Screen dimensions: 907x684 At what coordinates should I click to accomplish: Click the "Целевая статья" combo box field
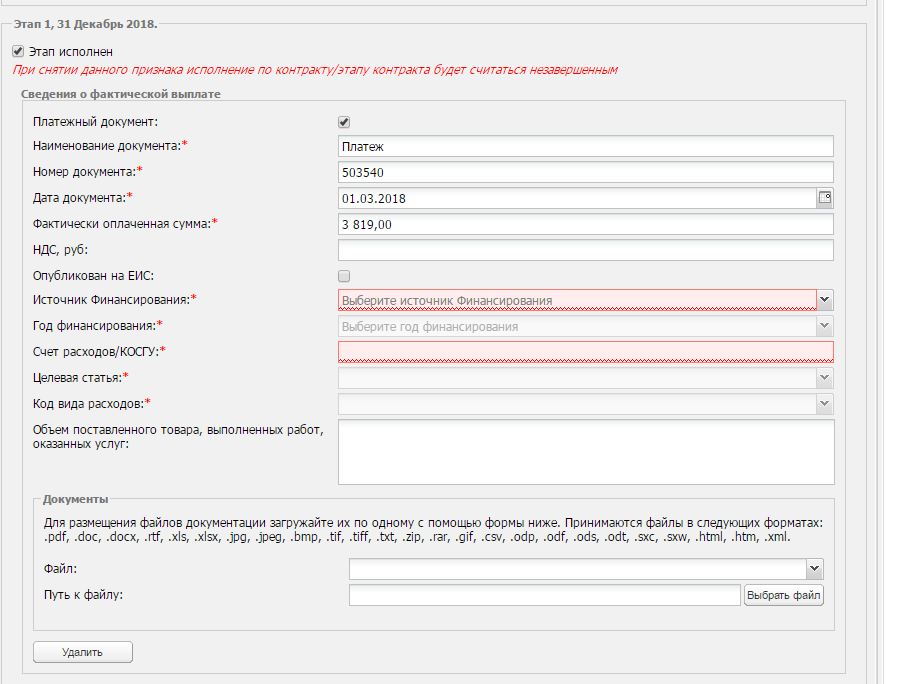[x=577, y=378]
